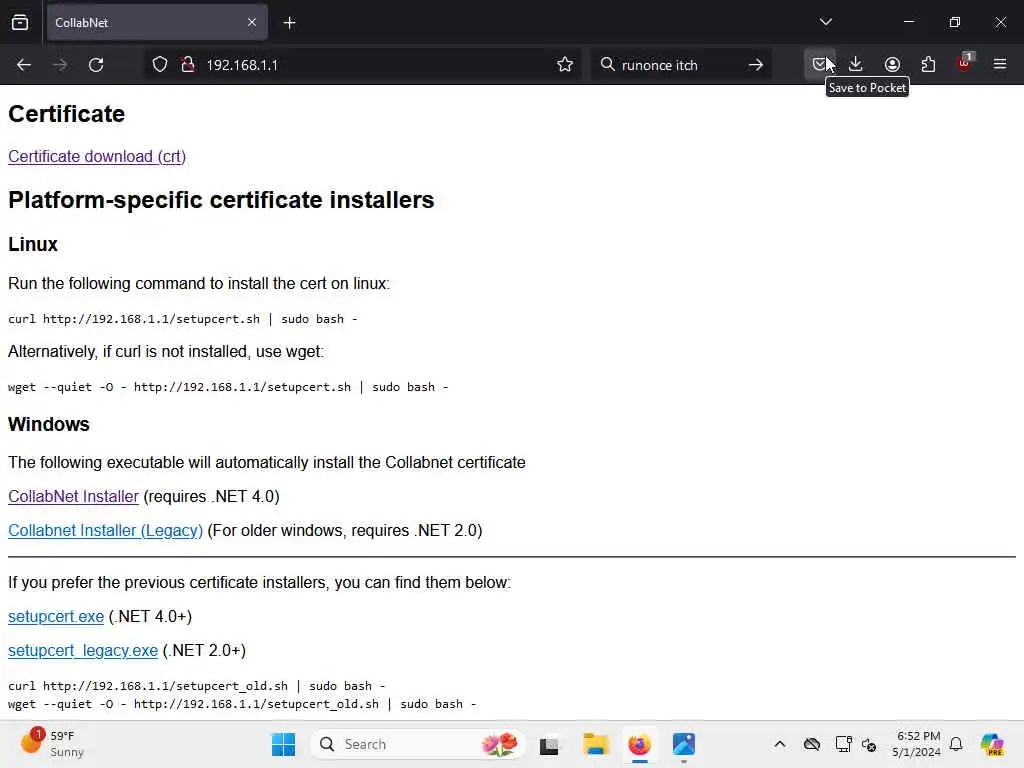View site security lock information

(188, 65)
